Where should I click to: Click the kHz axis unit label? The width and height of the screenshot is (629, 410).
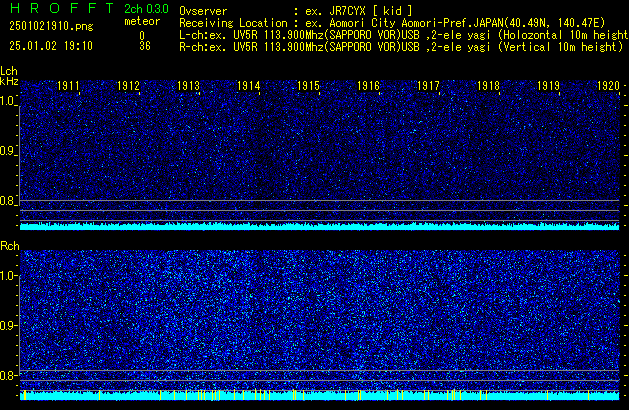coord(9,81)
